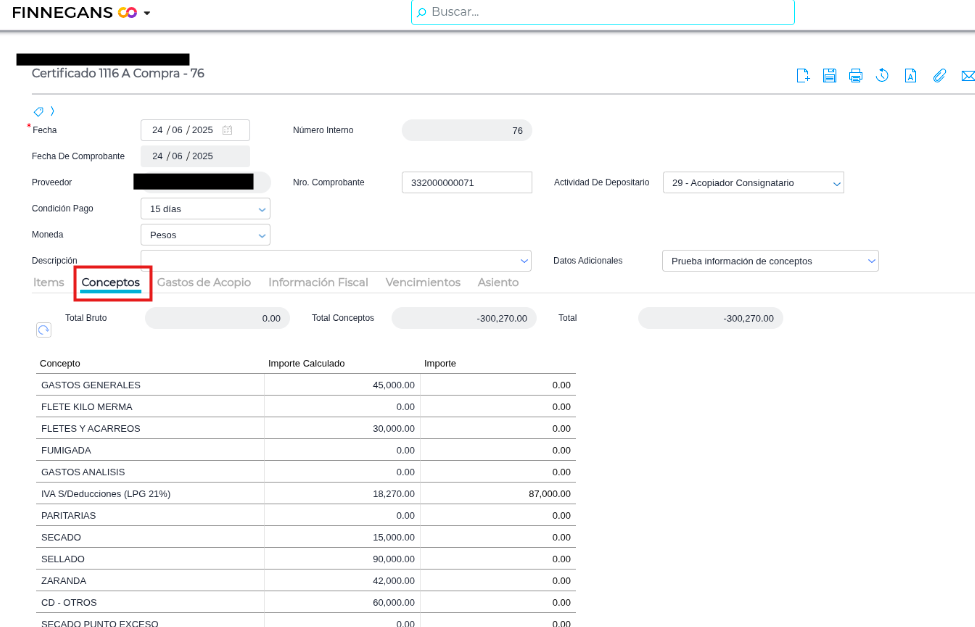975x627 pixels.
Task: Save the certificate with the floppy disk icon
Action: coord(829,76)
